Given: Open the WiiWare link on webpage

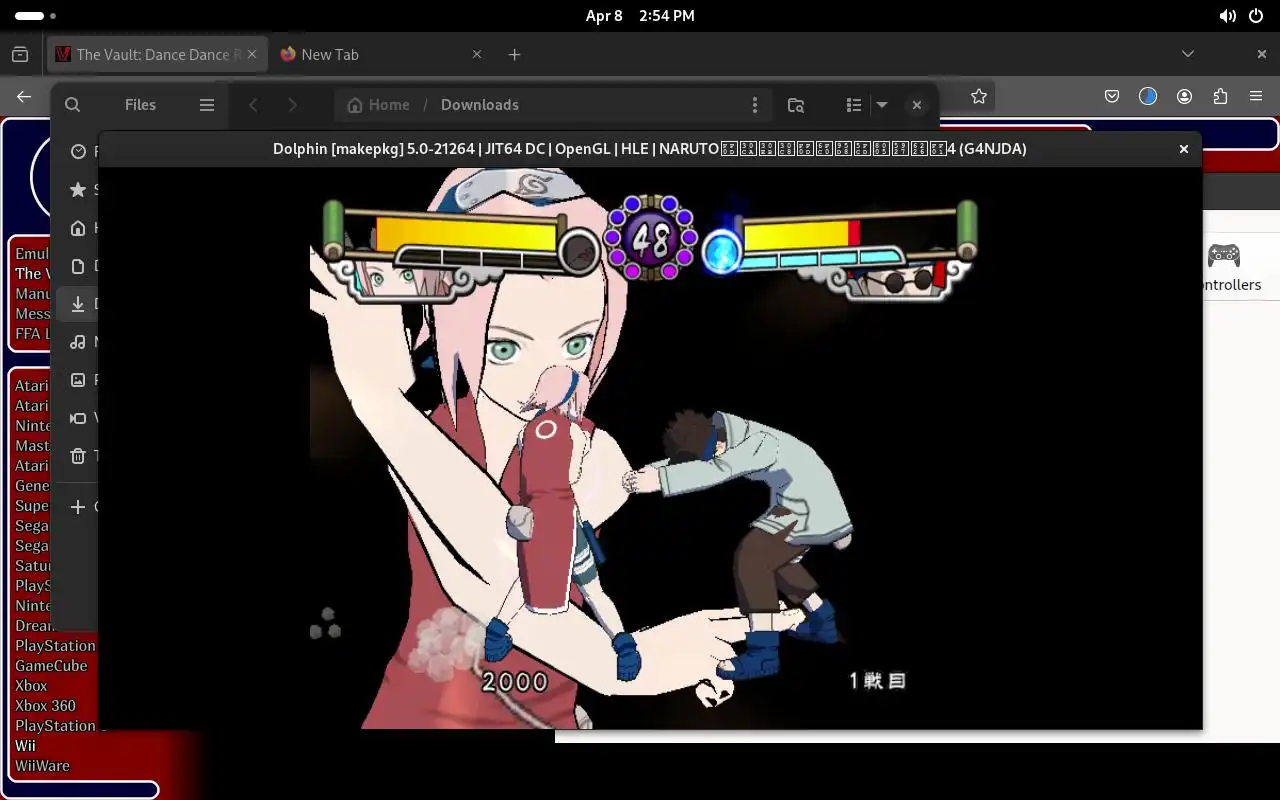Looking at the screenshot, I should click(42, 766).
